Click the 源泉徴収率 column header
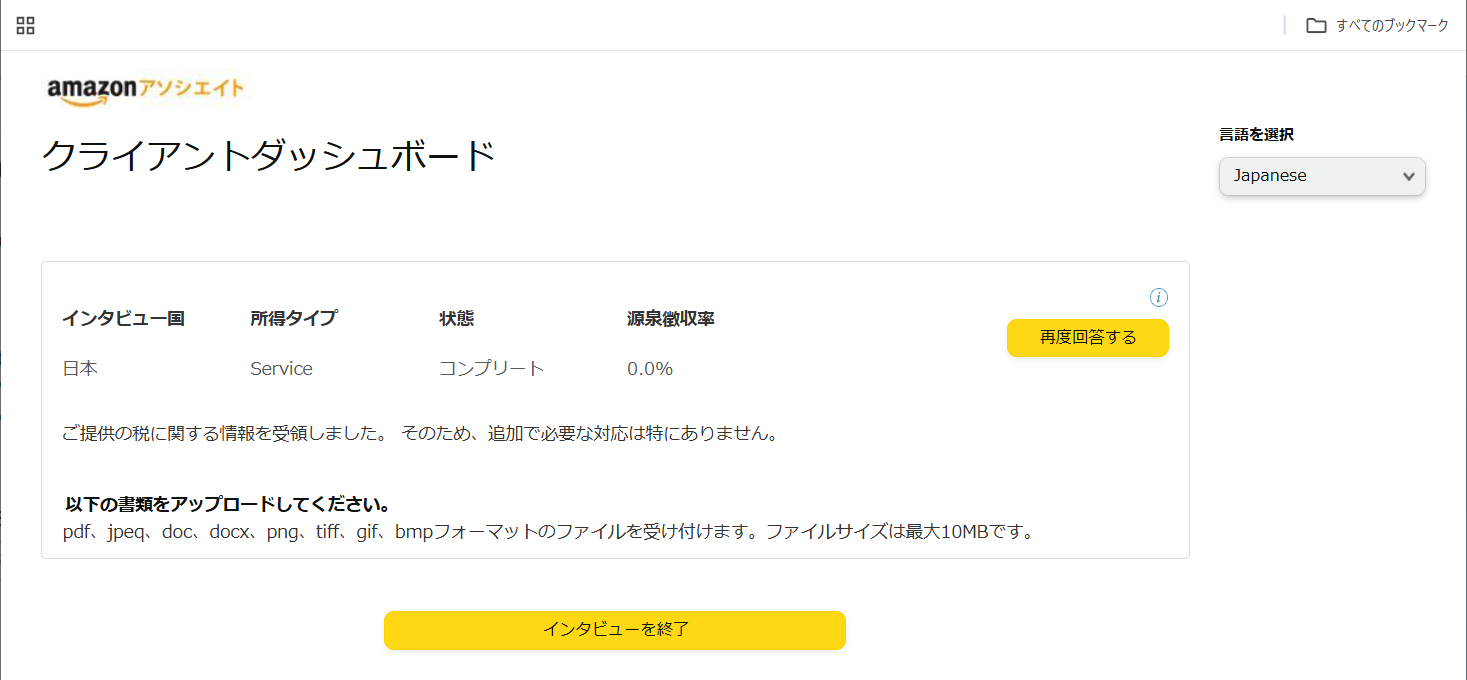The image size is (1467, 680). [x=670, y=319]
